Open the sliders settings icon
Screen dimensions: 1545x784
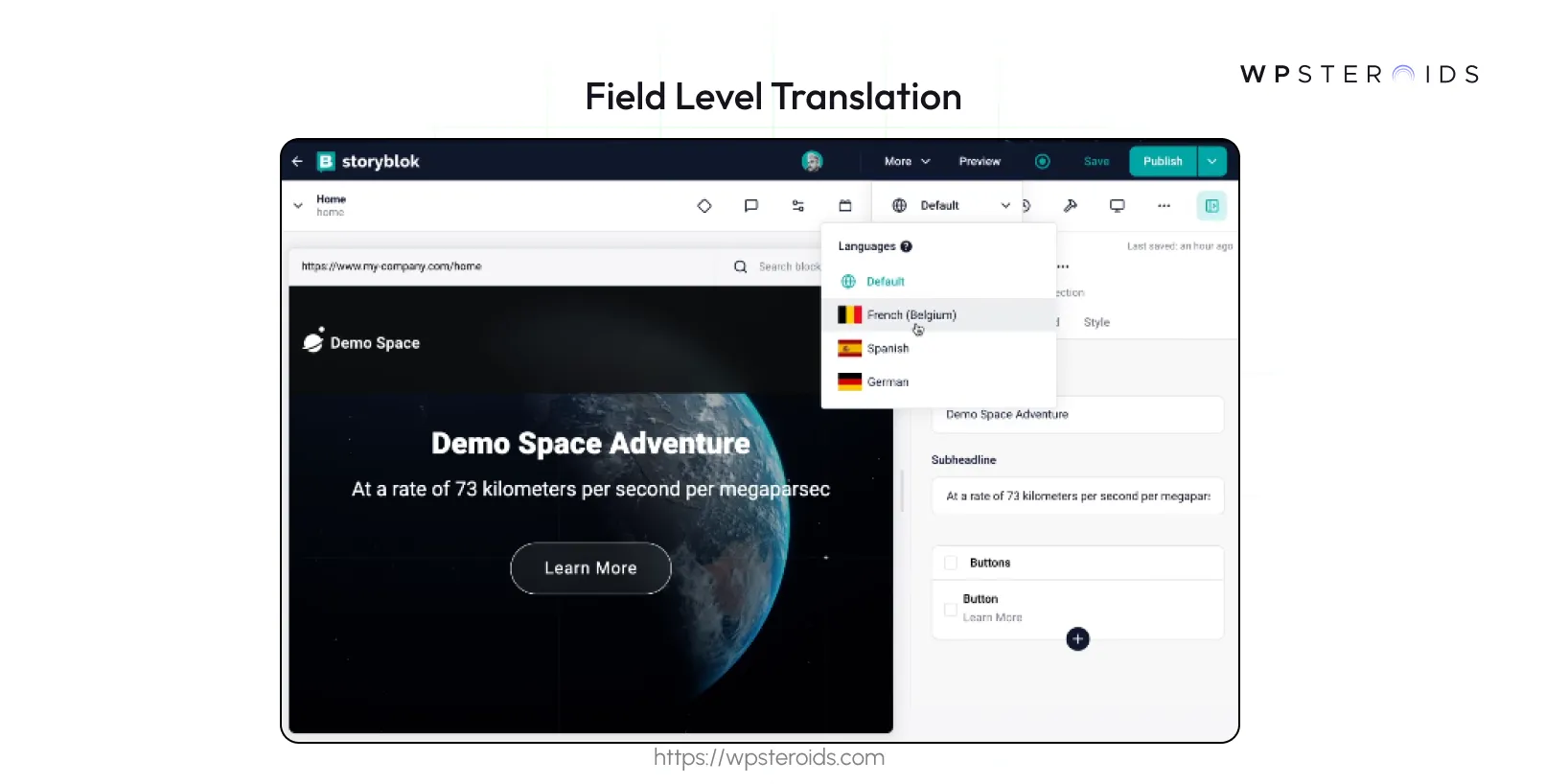798,205
